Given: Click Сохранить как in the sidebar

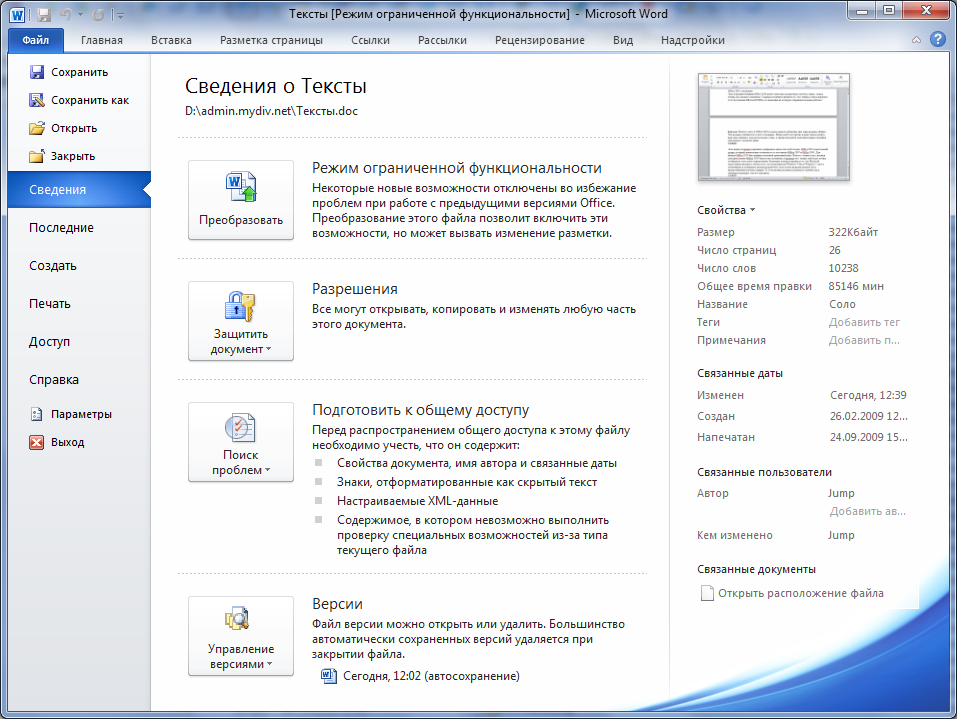Looking at the screenshot, I should coord(90,100).
